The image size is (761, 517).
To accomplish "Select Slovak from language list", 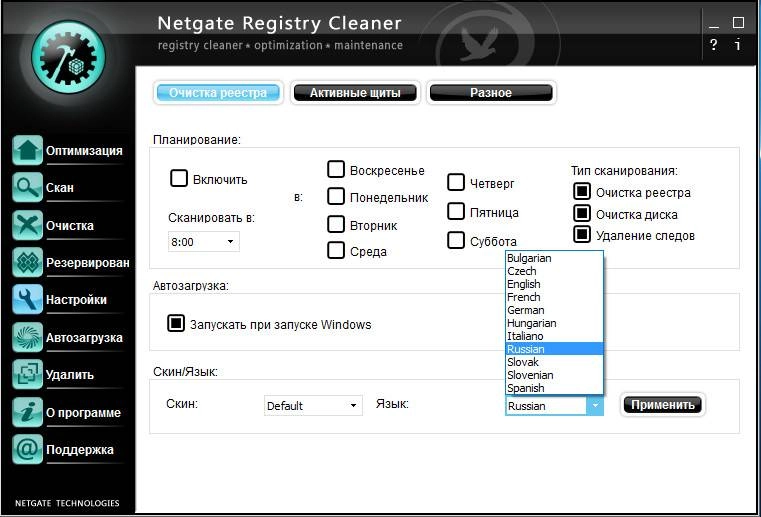I will (554, 362).
